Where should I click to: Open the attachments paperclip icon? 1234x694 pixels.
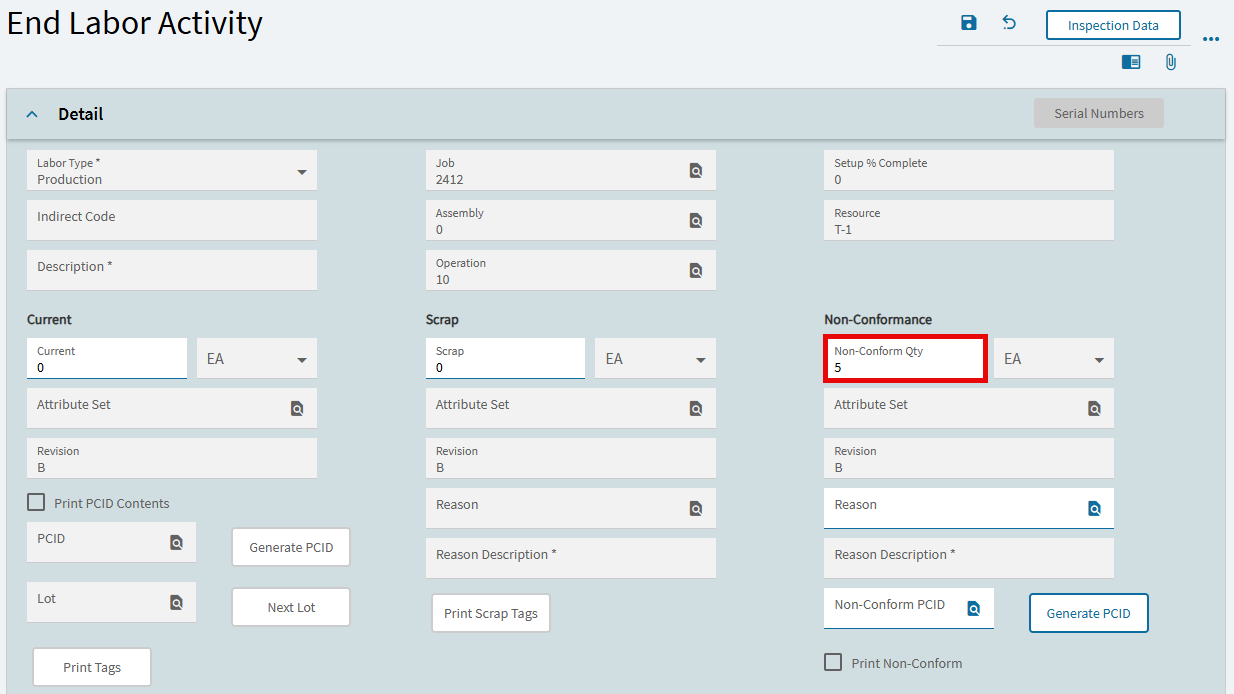point(1170,62)
